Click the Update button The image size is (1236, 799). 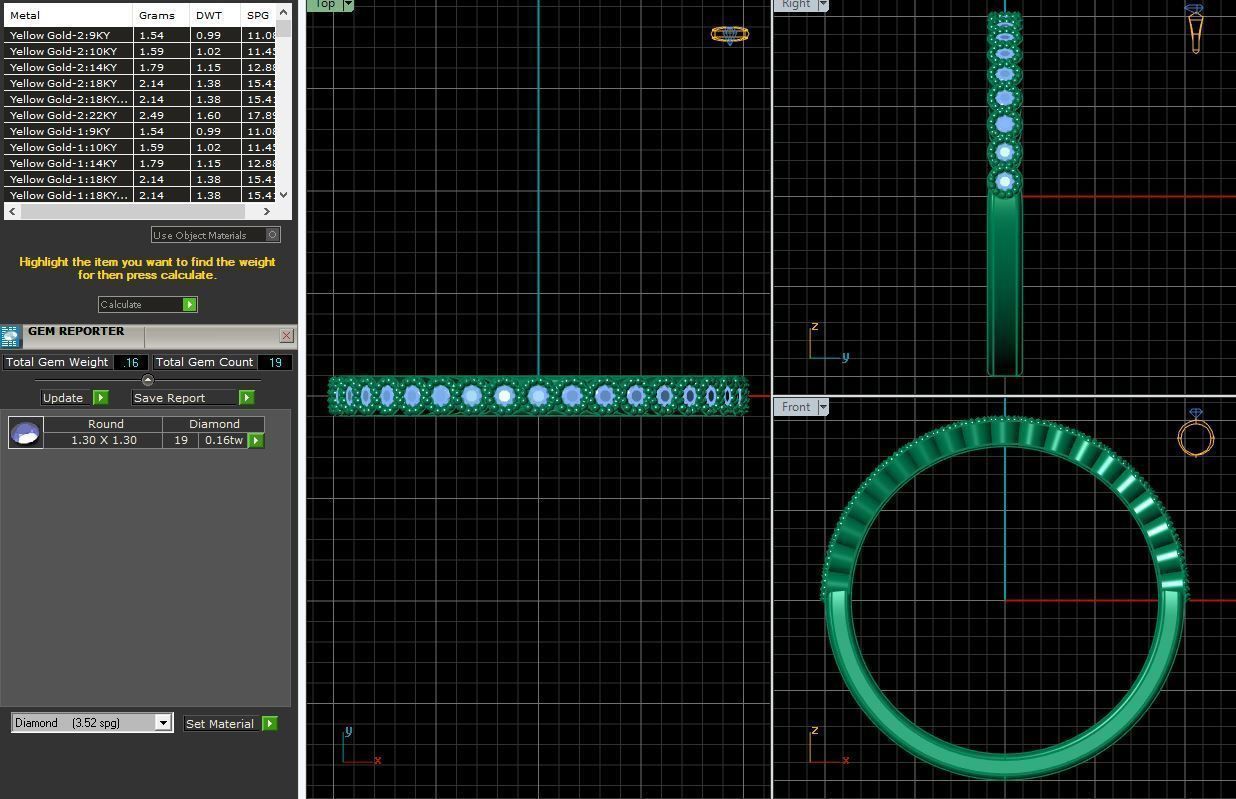[74, 397]
